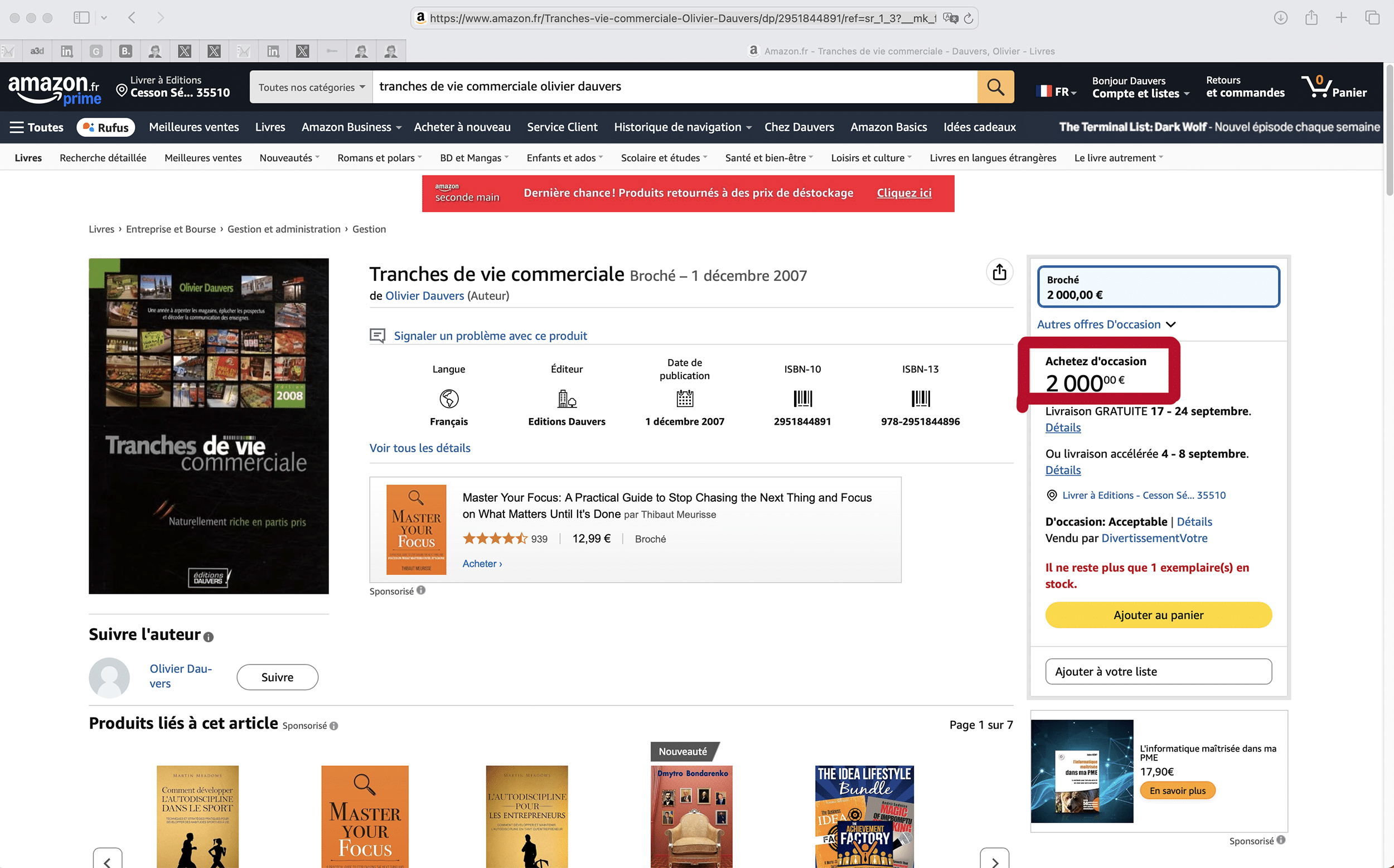Click the Cliquez ici link in the red banner
This screenshot has height=868, width=1394.
(904, 193)
